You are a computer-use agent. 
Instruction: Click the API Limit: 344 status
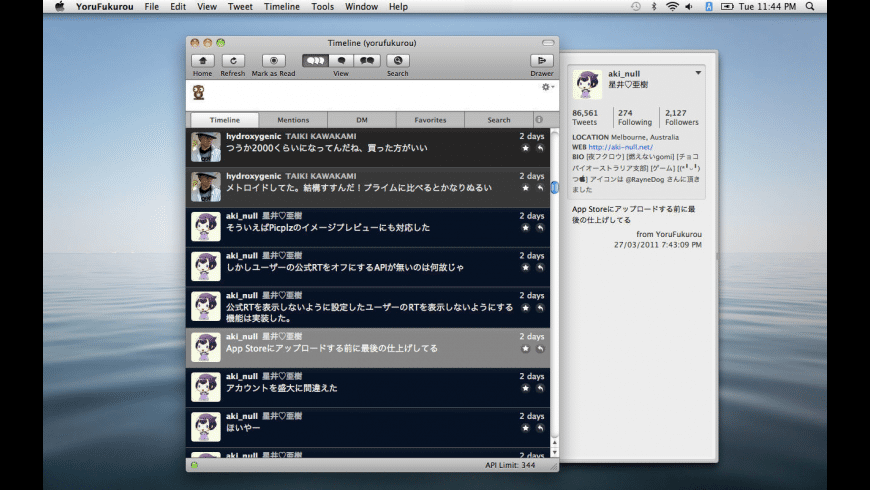(510, 465)
